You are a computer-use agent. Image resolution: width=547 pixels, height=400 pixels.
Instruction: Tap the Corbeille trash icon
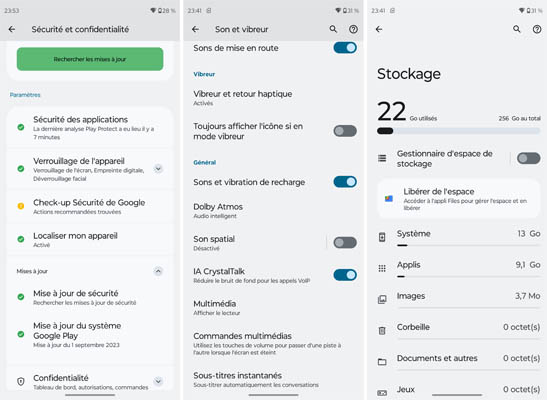point(382,330)
